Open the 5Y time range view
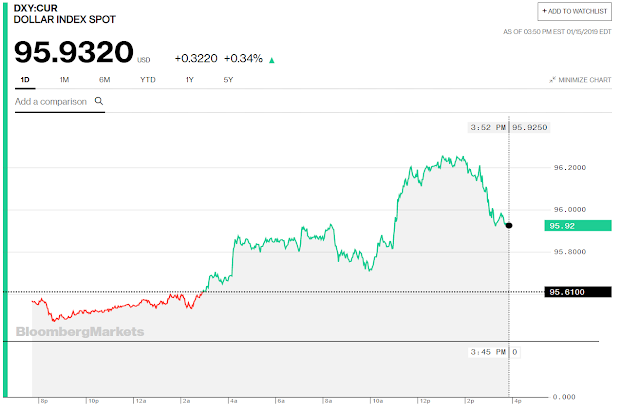Screen dimensions: 640x412 (x=228, y=79)
